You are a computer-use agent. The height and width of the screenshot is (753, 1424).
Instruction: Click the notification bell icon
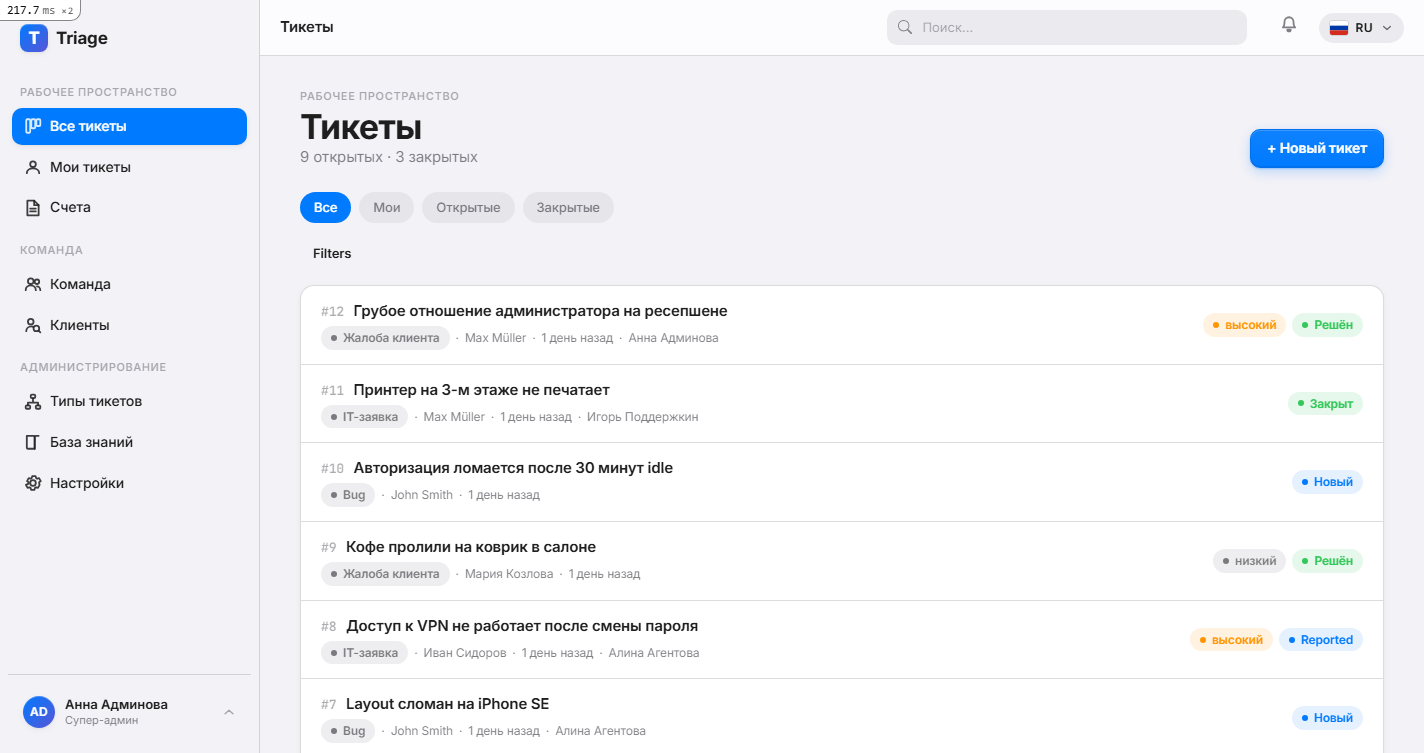pos(1289,25)
